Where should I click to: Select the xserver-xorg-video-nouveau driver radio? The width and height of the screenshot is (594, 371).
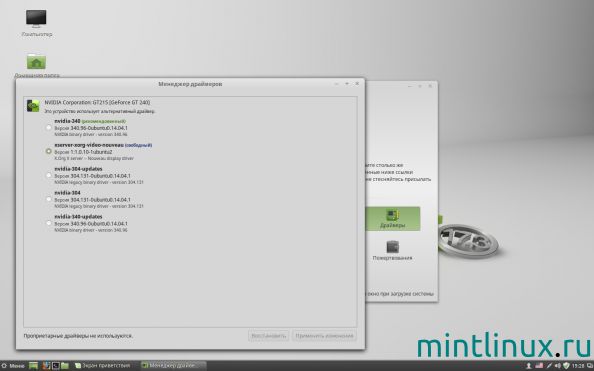[48, 151]
